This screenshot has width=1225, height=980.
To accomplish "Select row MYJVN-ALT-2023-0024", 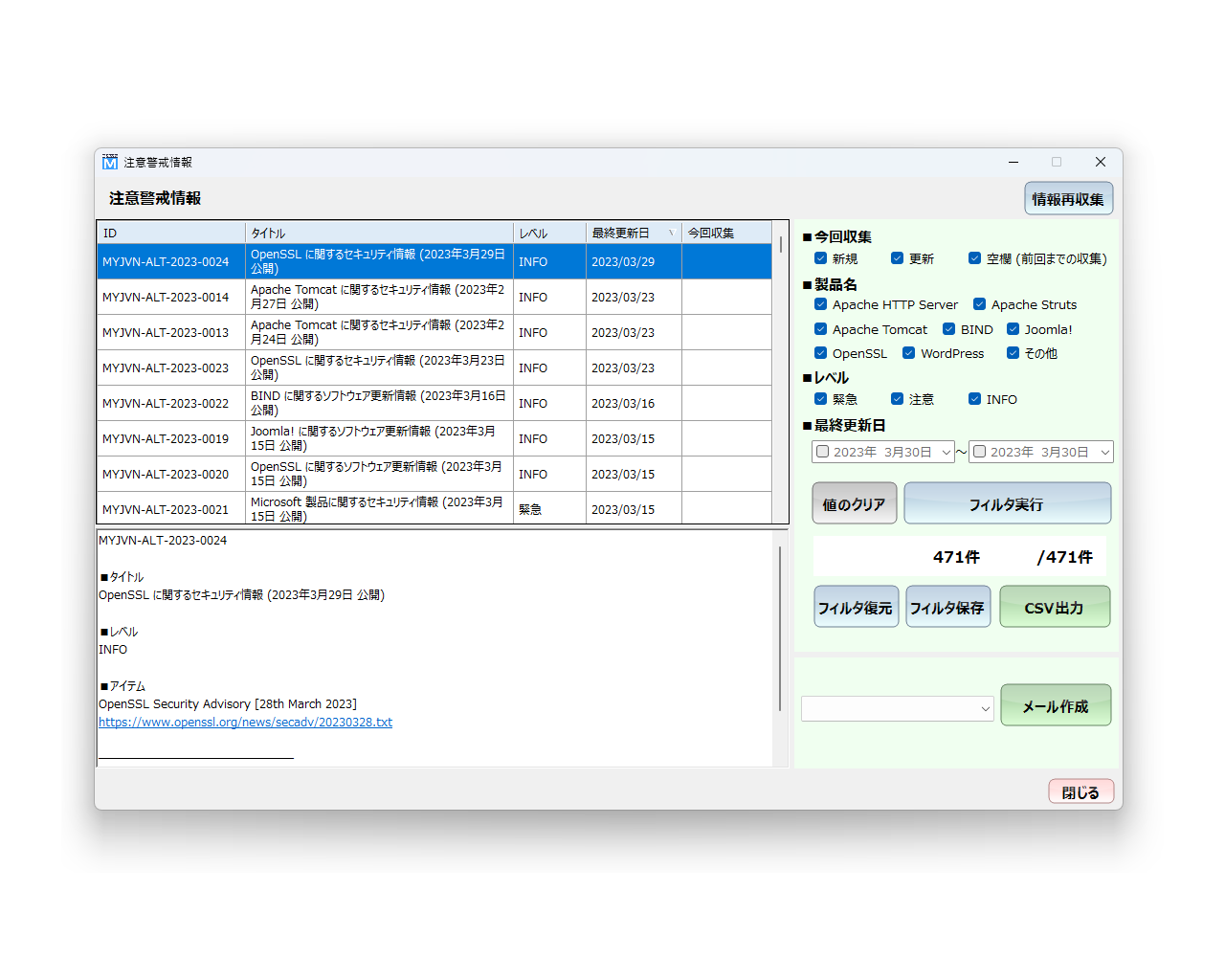I will [x=434, y=261].
